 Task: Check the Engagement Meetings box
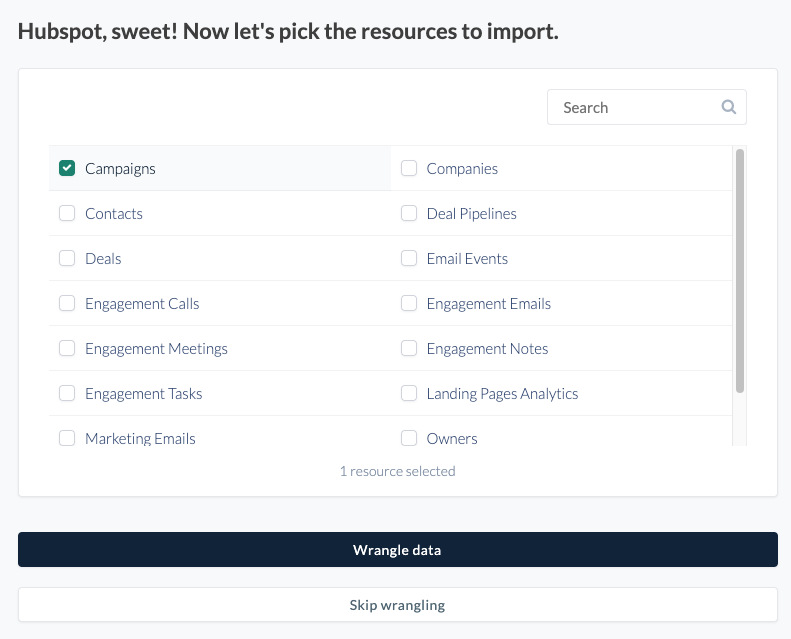coord(67,348)
